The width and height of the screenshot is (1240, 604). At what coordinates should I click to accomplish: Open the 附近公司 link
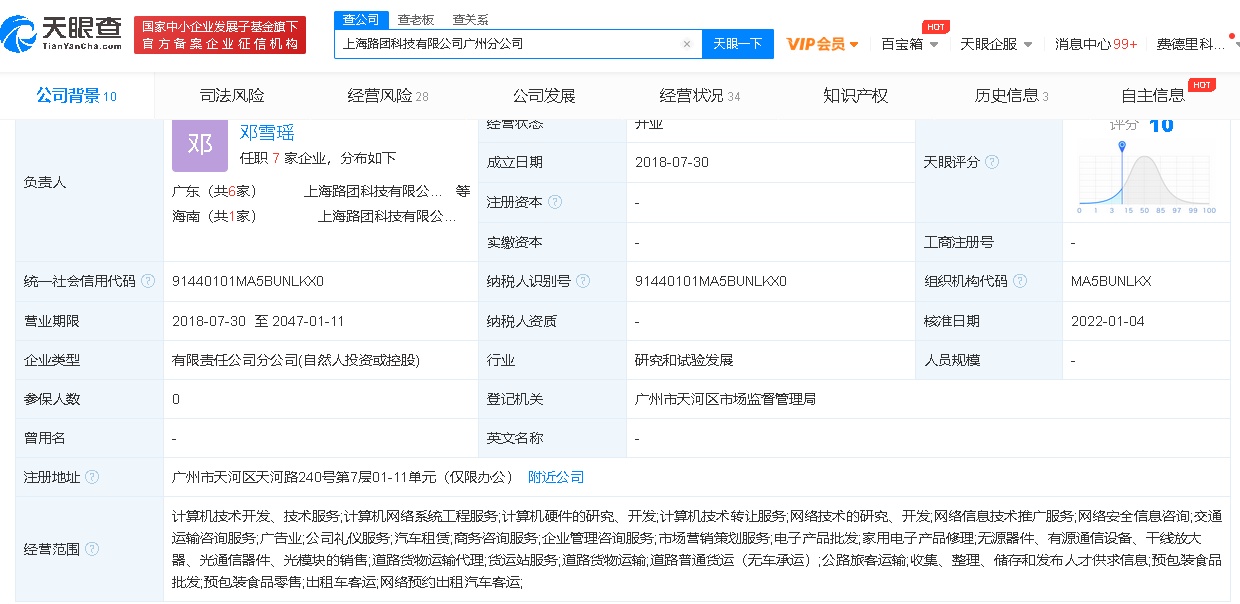[556, 478]
